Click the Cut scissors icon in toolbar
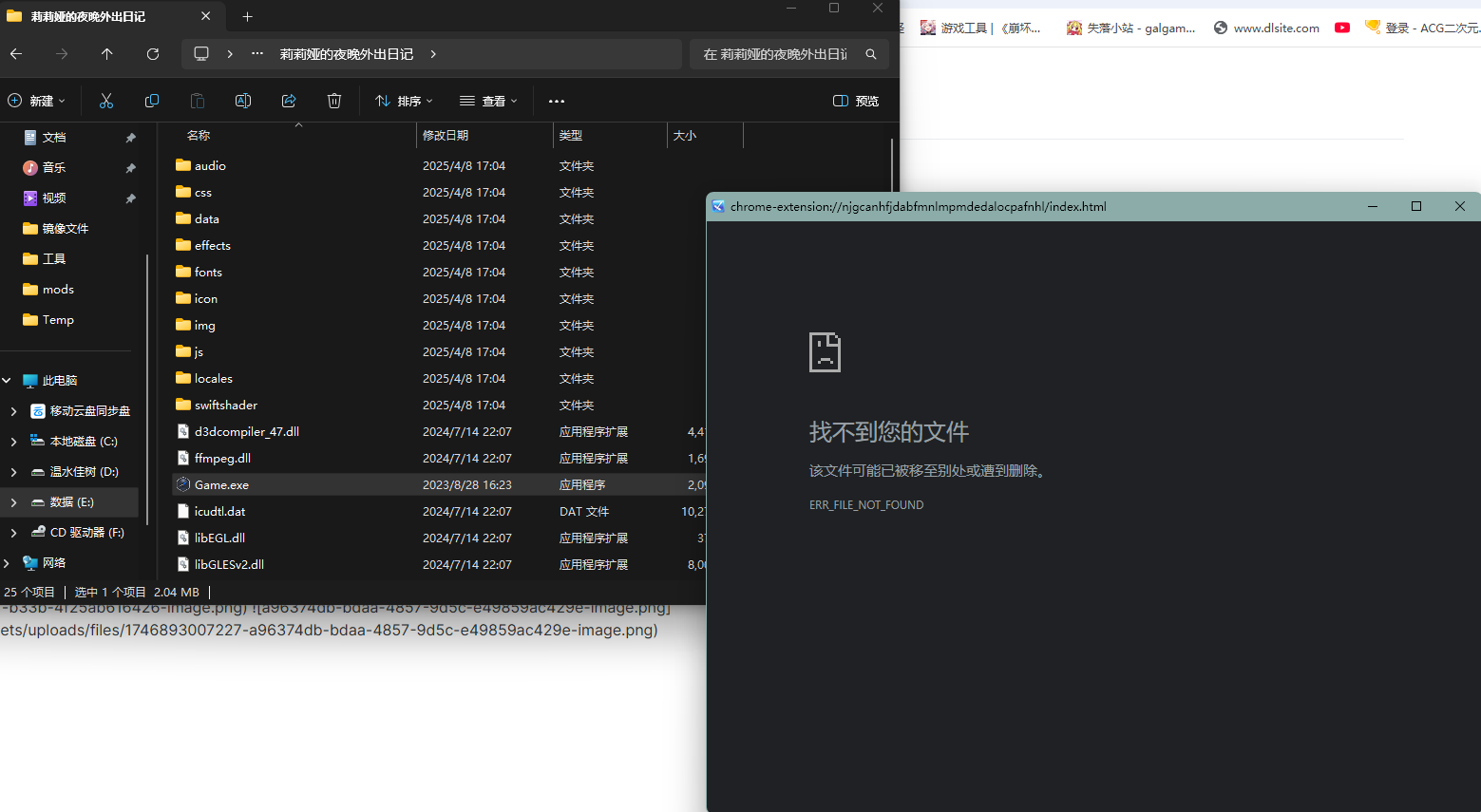 click(106, 101)
